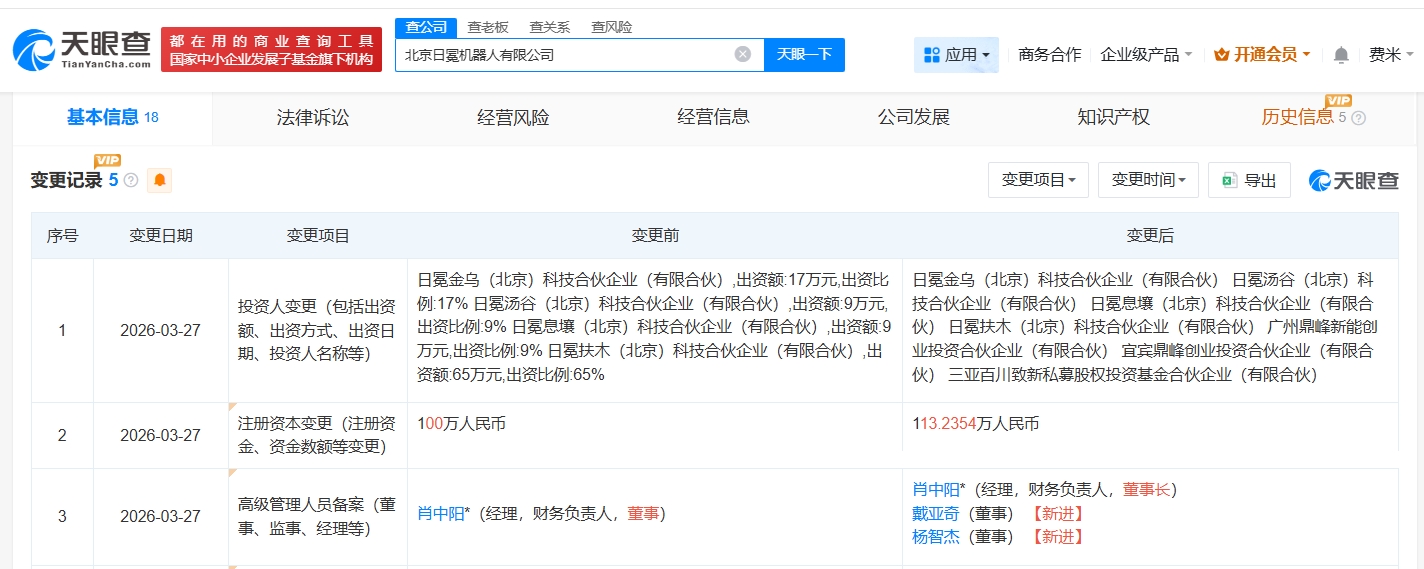This screenshot has width=1424, height=569.
Task: Open notifications via the header bell icon
Action: 1341,55
